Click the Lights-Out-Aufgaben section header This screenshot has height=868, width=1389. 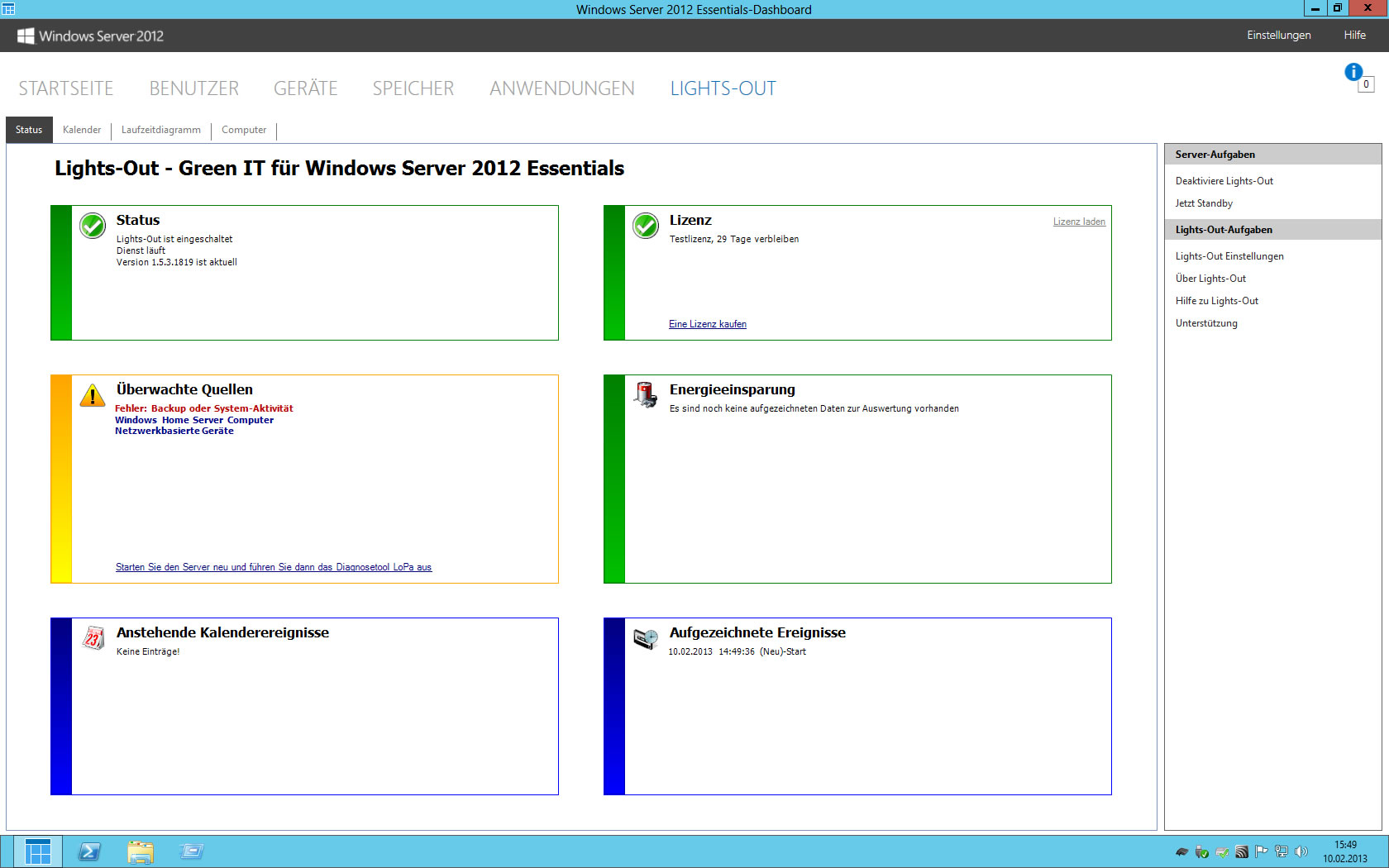tap(1273, 230)
